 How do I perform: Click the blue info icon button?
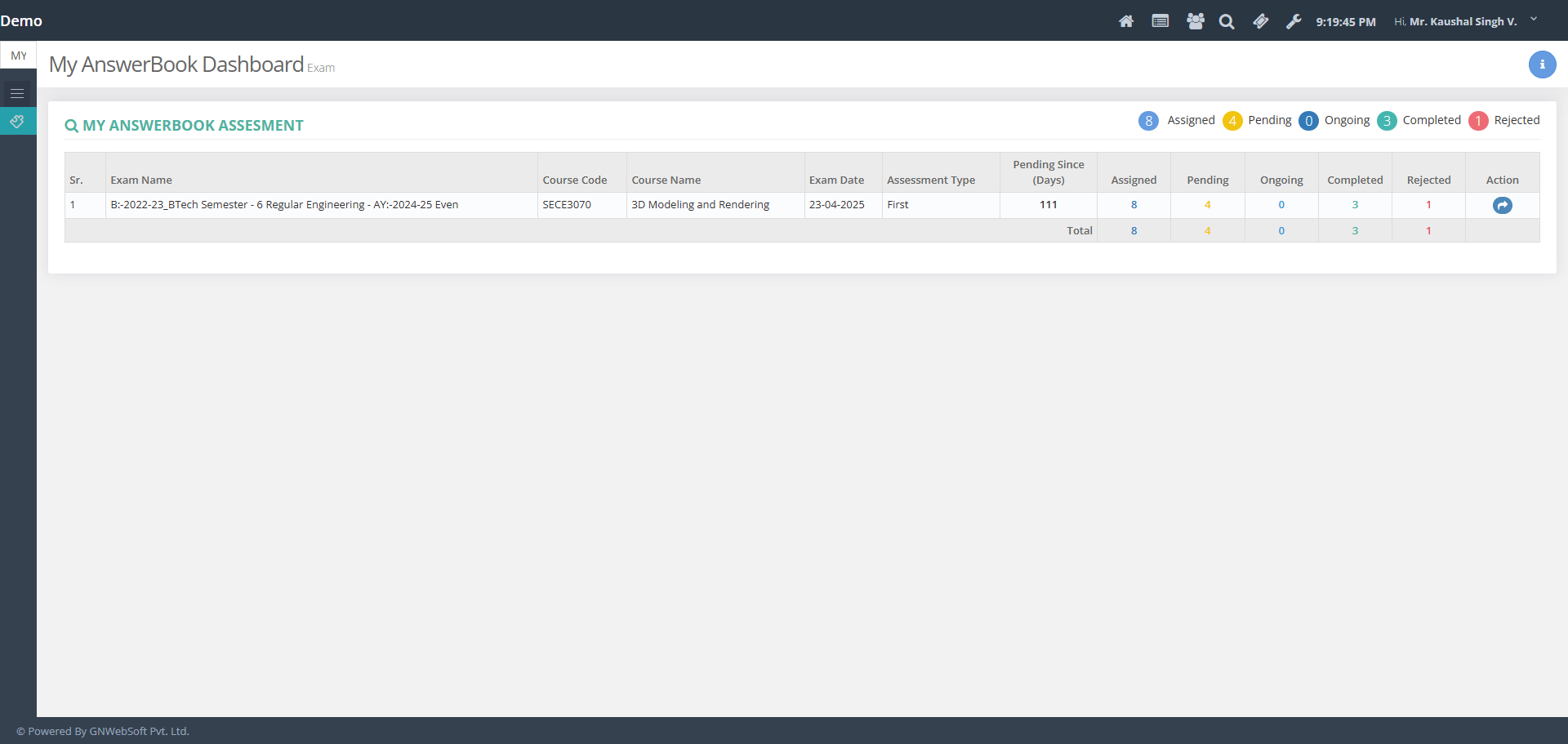click(x=1542, y=65)
